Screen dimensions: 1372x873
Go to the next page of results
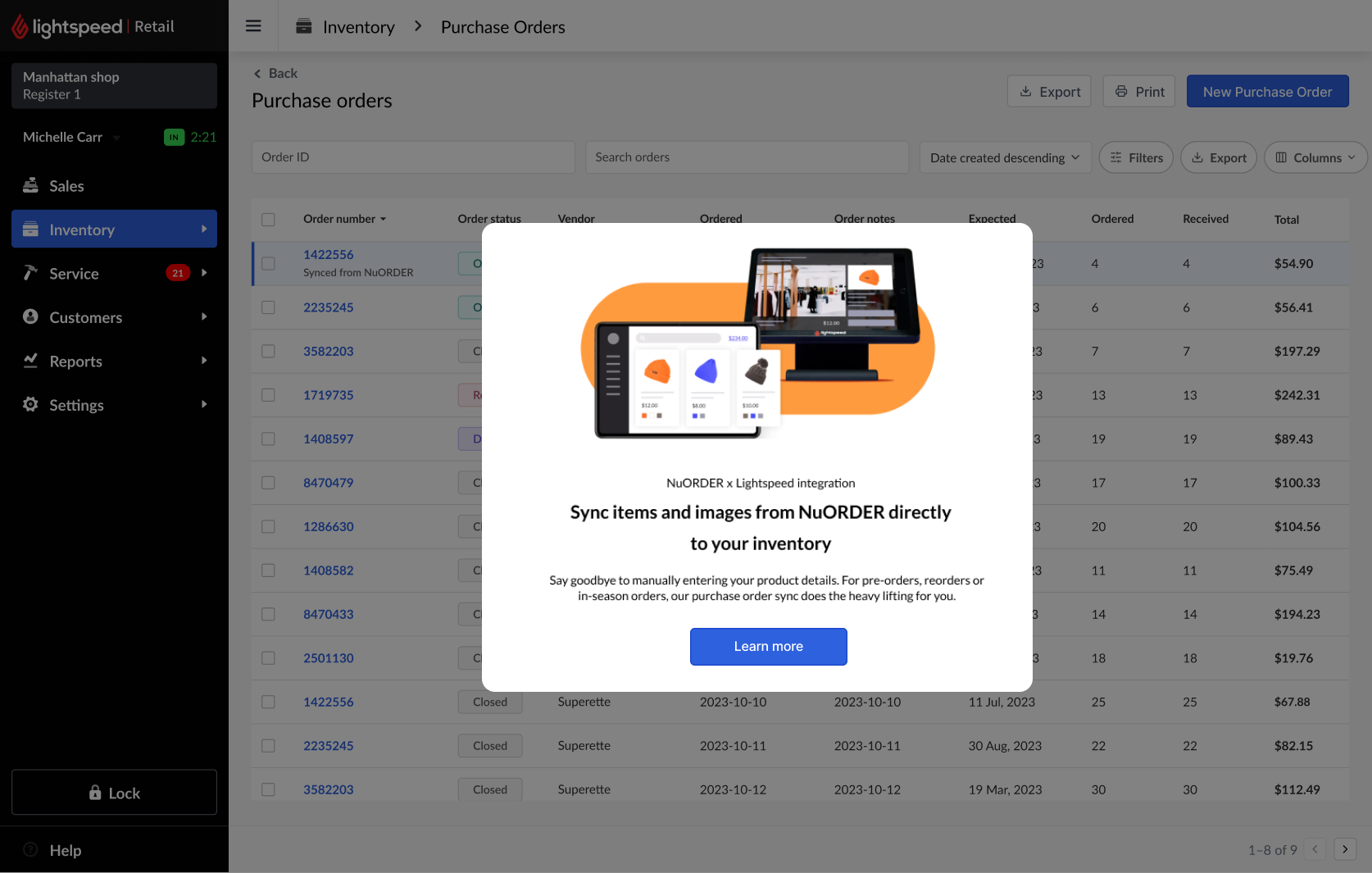pos(1345,849)
